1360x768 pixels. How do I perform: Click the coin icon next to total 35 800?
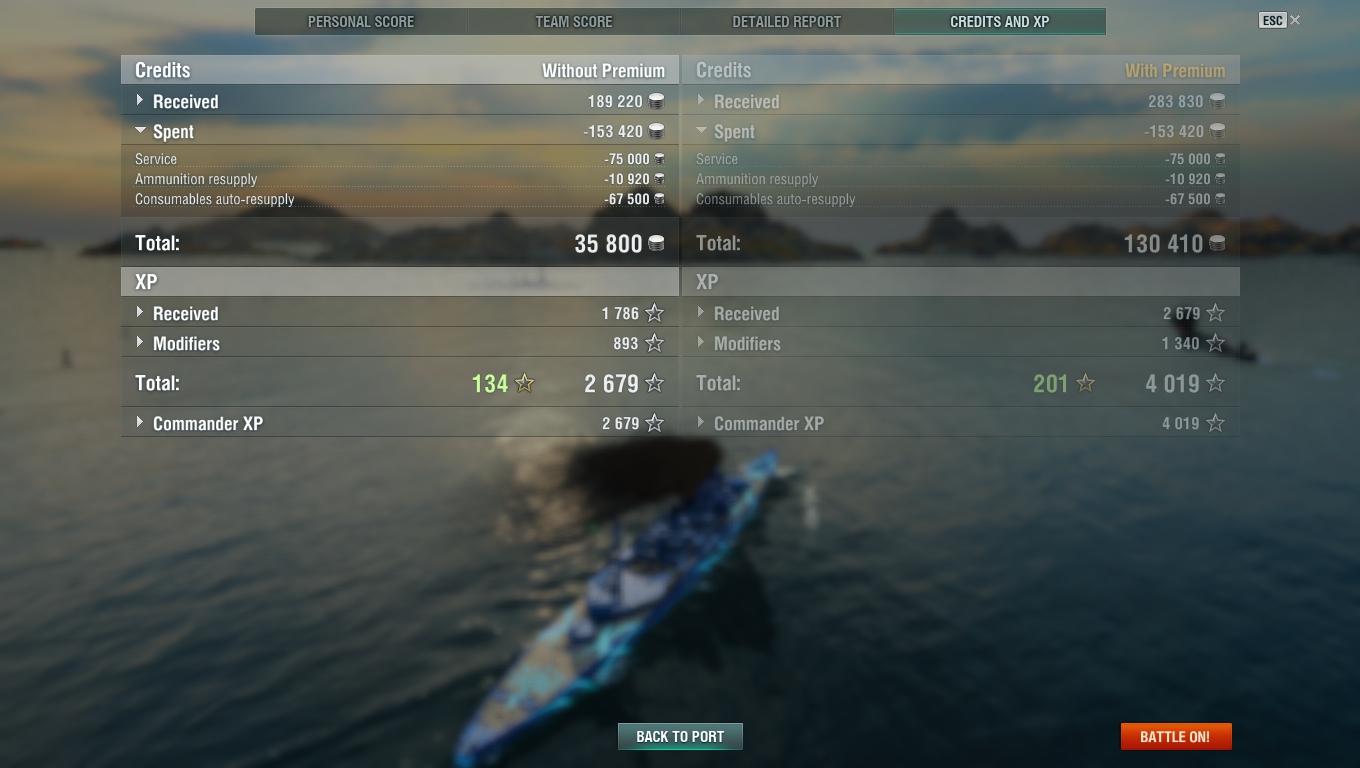(656, 243)
